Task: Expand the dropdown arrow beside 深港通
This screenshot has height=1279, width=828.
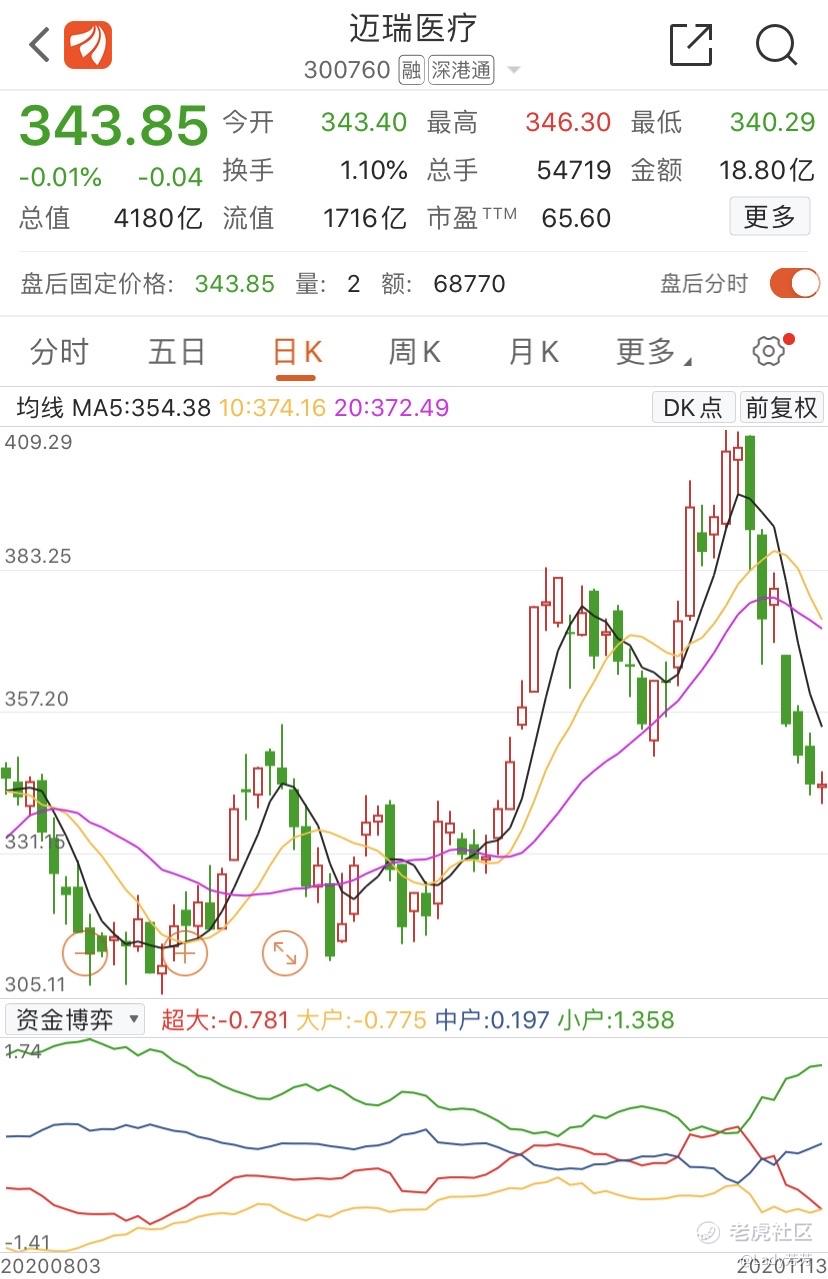Action: coord(514,71)
